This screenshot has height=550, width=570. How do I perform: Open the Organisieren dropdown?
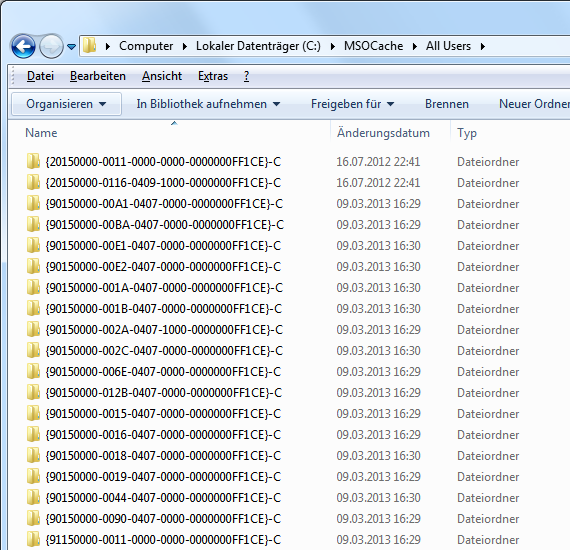point(67,104)
